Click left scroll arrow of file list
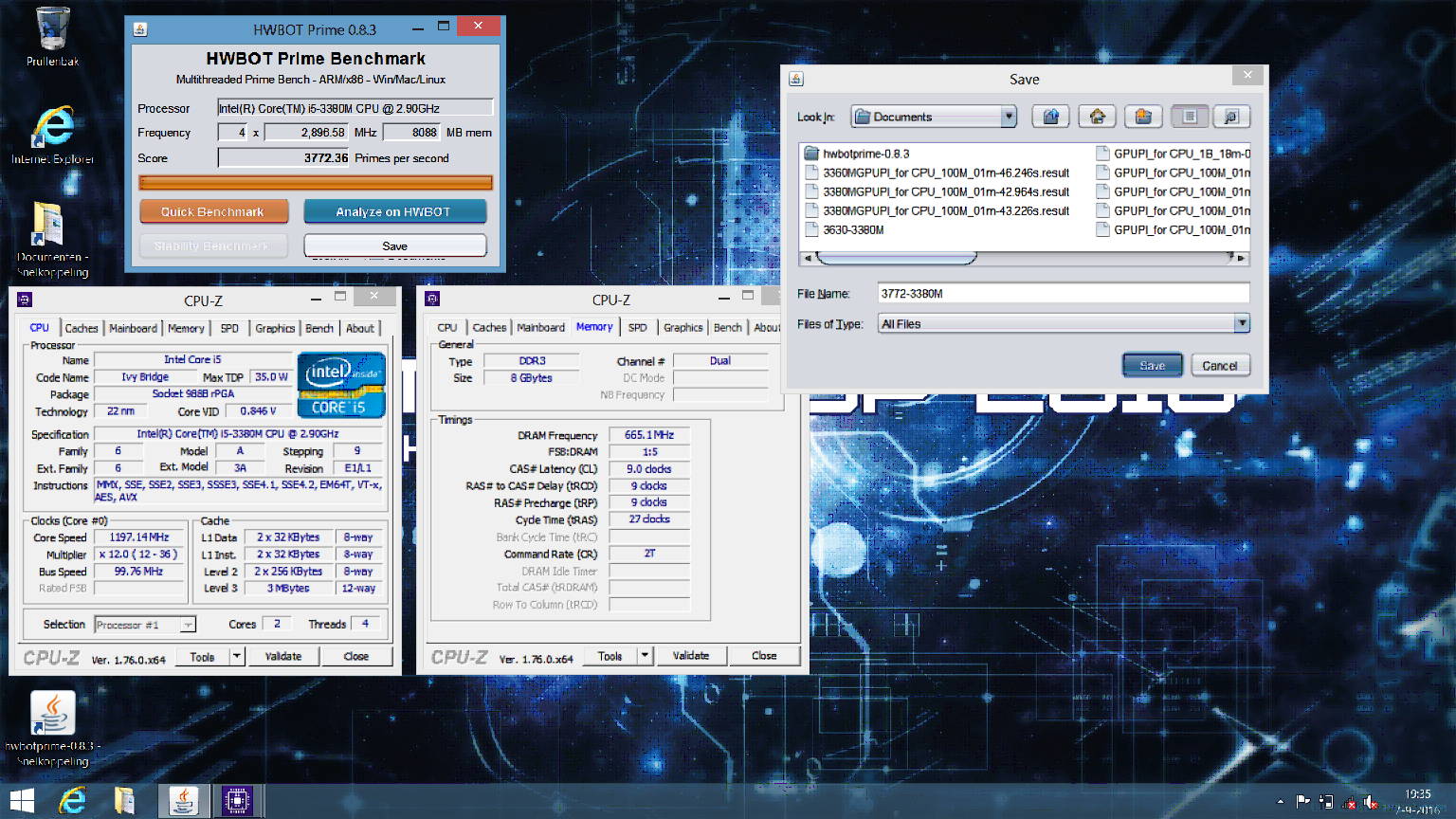This screenshot has width=1456, height=819. 809,258
